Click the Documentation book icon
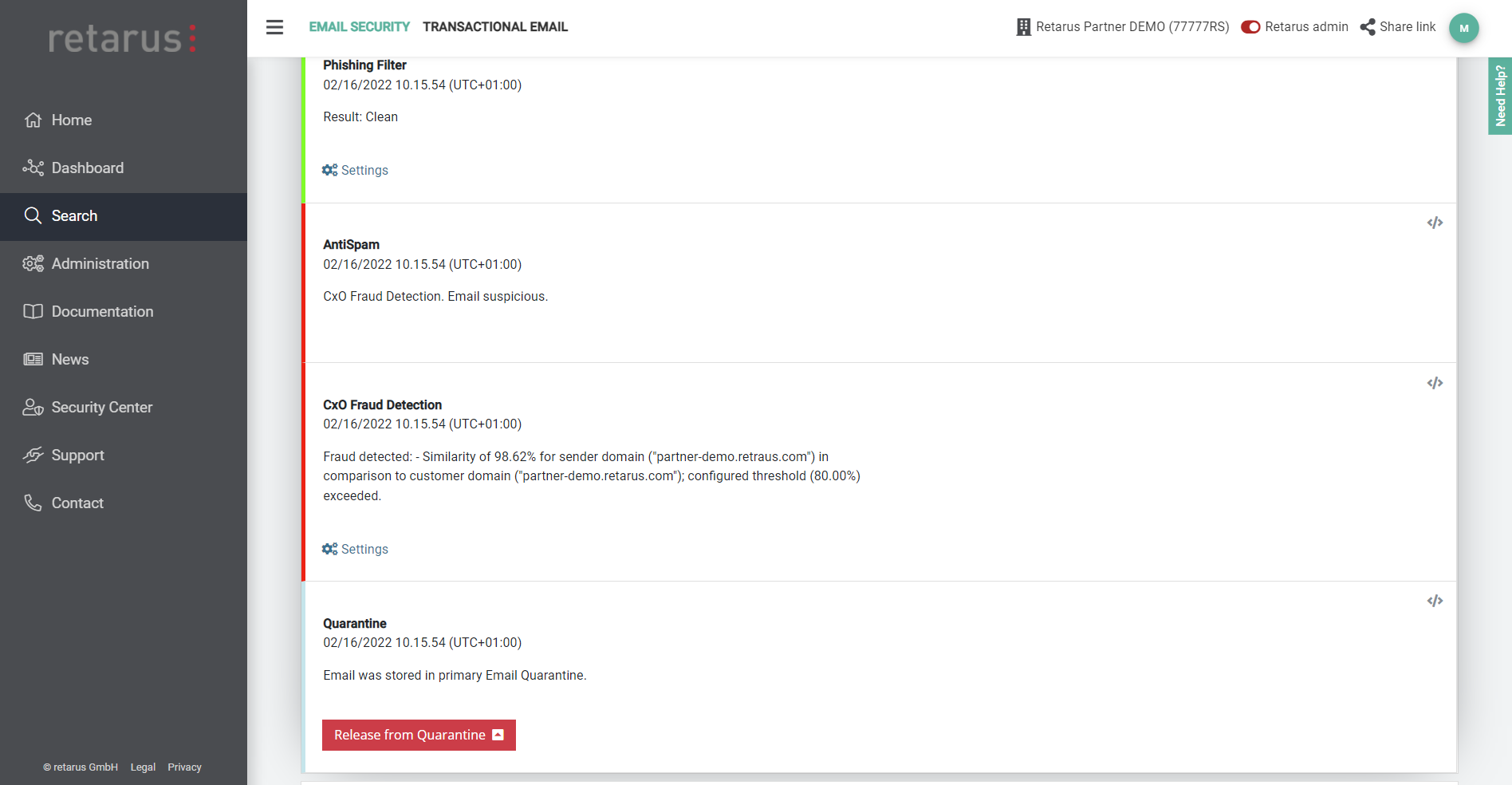1512x785 pixels. tap(33, 311)
